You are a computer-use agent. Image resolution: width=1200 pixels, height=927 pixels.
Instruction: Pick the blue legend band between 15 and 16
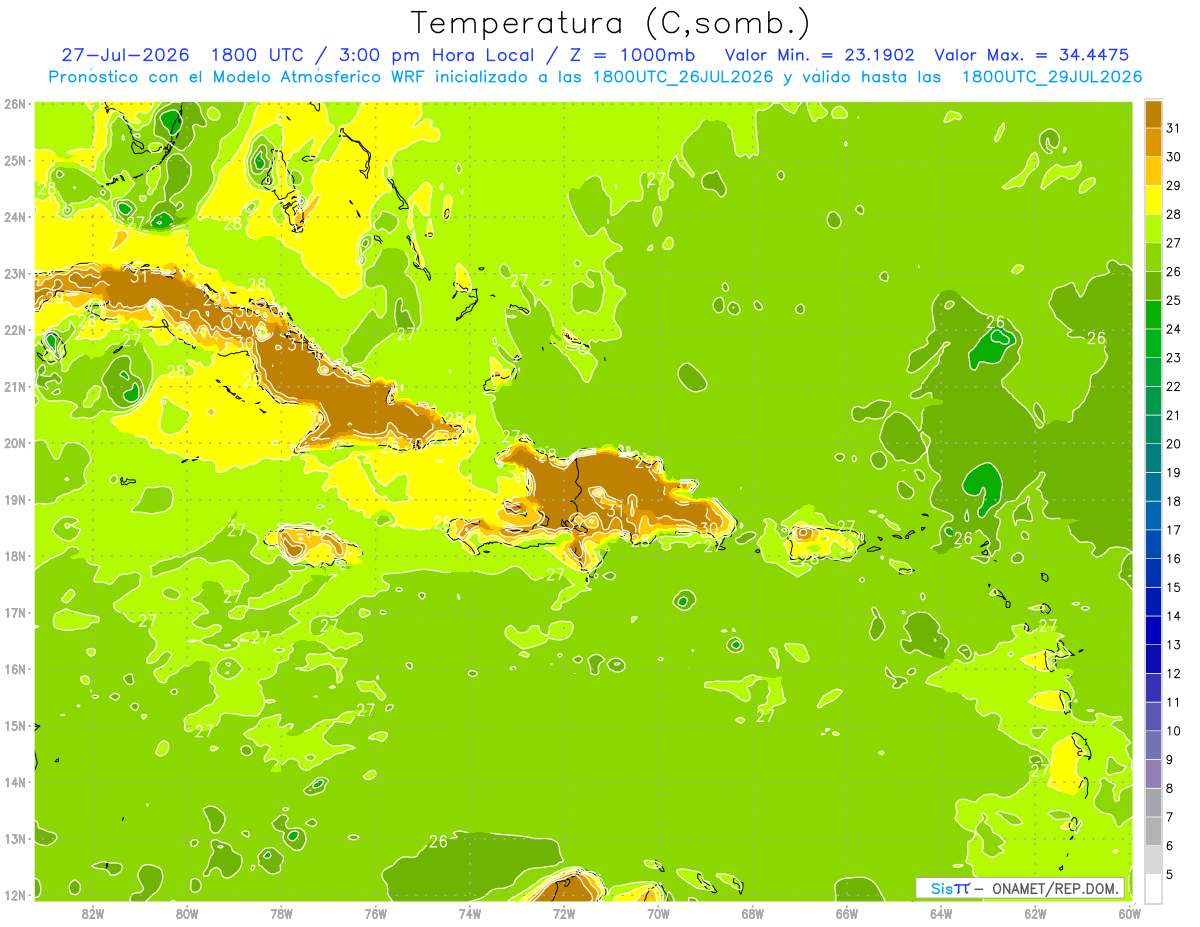[x=1153, y=573]
